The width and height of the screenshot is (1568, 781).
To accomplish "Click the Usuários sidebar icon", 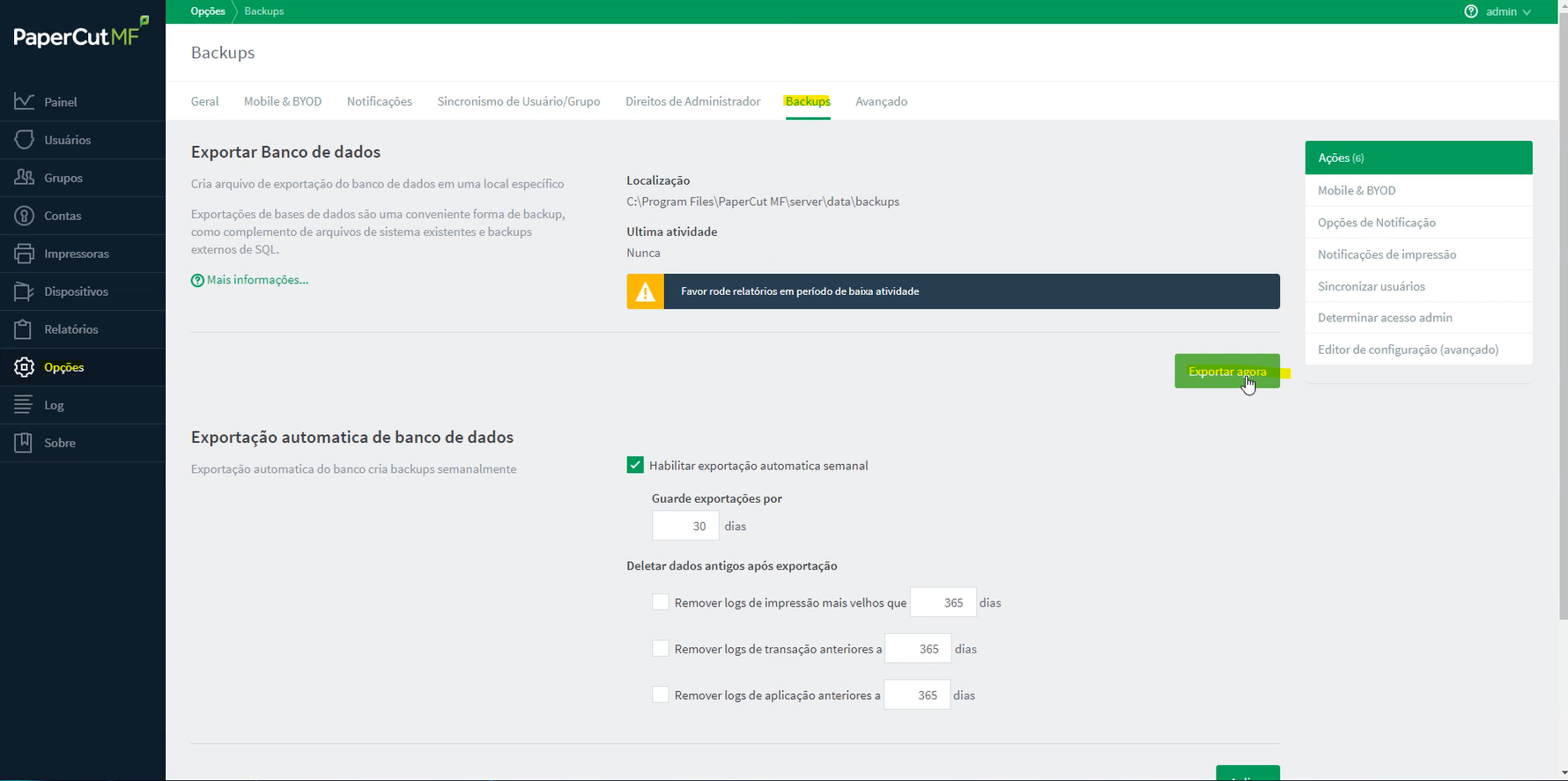I will pos(25,139).
